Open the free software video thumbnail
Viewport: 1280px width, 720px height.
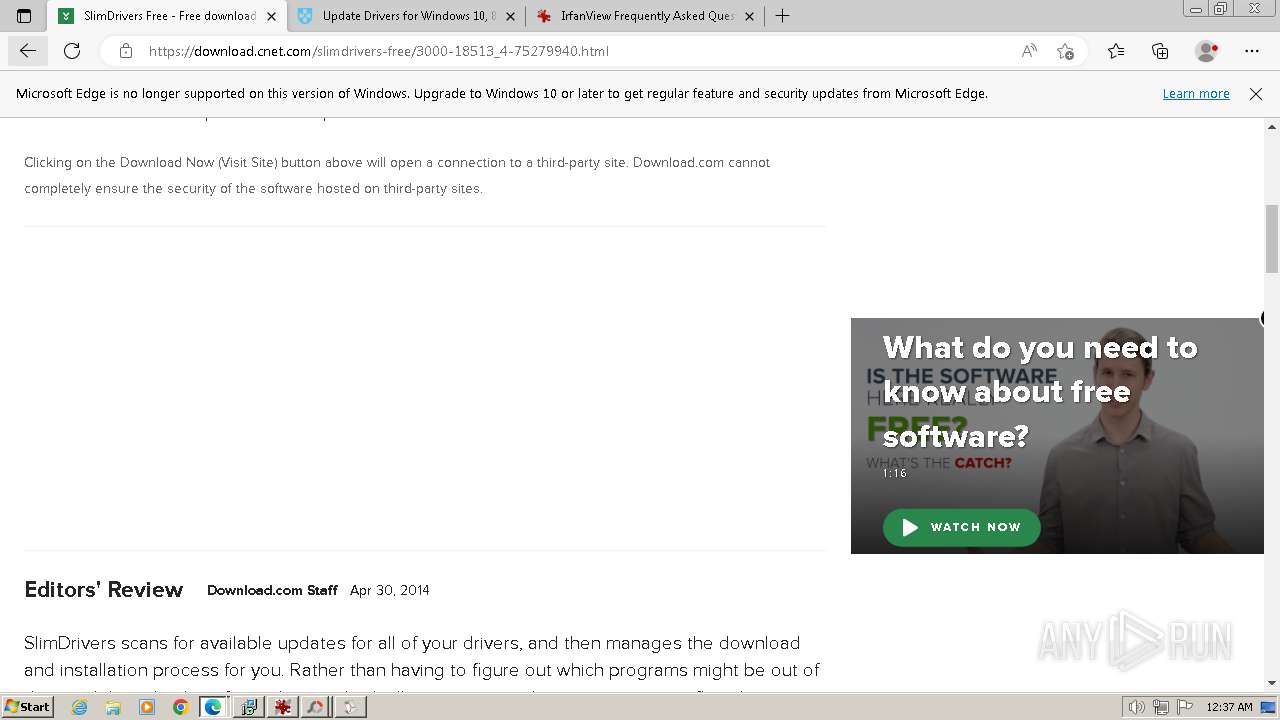pyautogui.click(x=1057, y=436)
